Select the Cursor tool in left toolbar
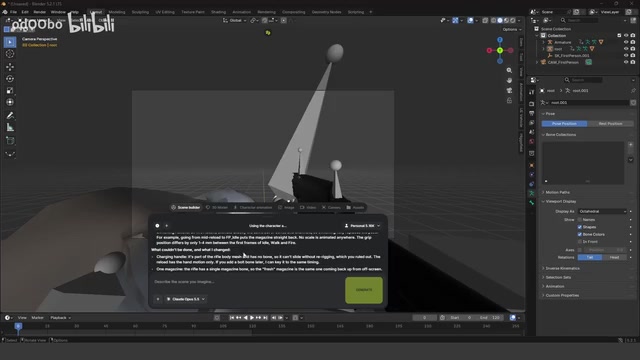Image resolution: width=640 pixels, height=360 pixels. [x=10, y=54]
